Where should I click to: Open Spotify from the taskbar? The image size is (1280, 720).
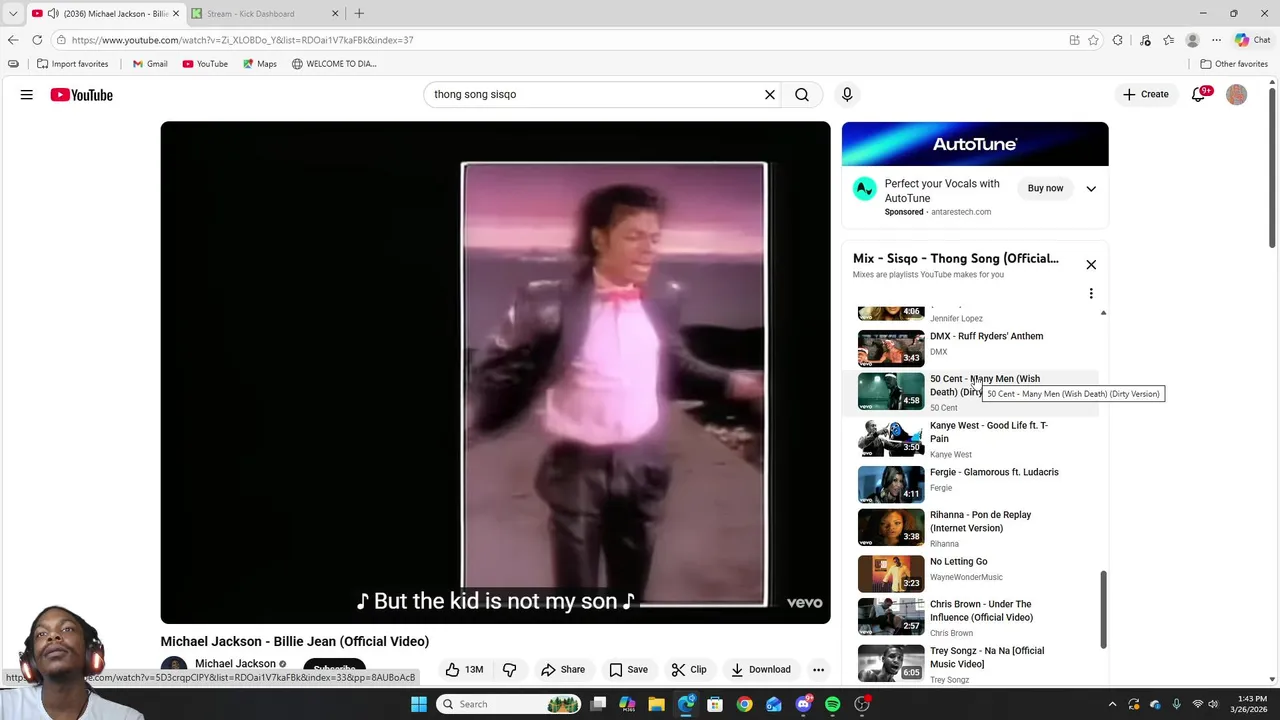click(x=833, y=704)
